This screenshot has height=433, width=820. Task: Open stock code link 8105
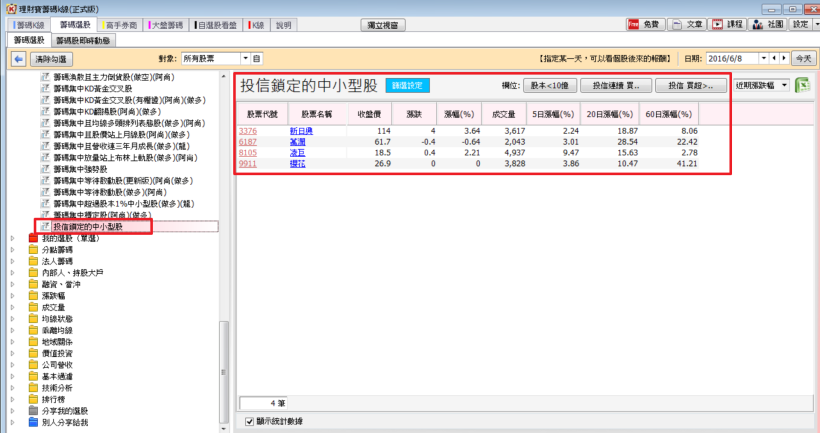[248, 153]
